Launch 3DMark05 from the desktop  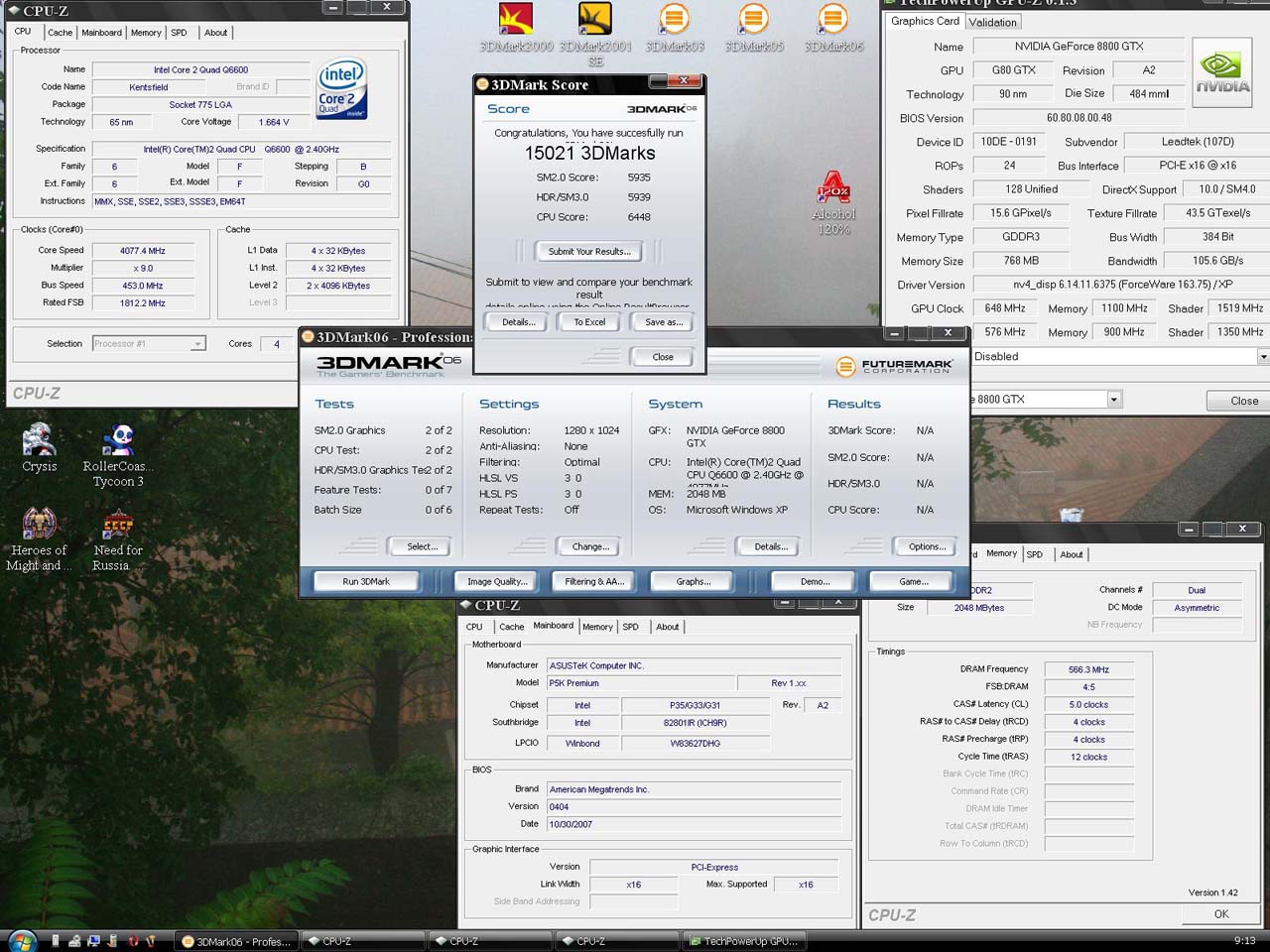tap(754, 28)
